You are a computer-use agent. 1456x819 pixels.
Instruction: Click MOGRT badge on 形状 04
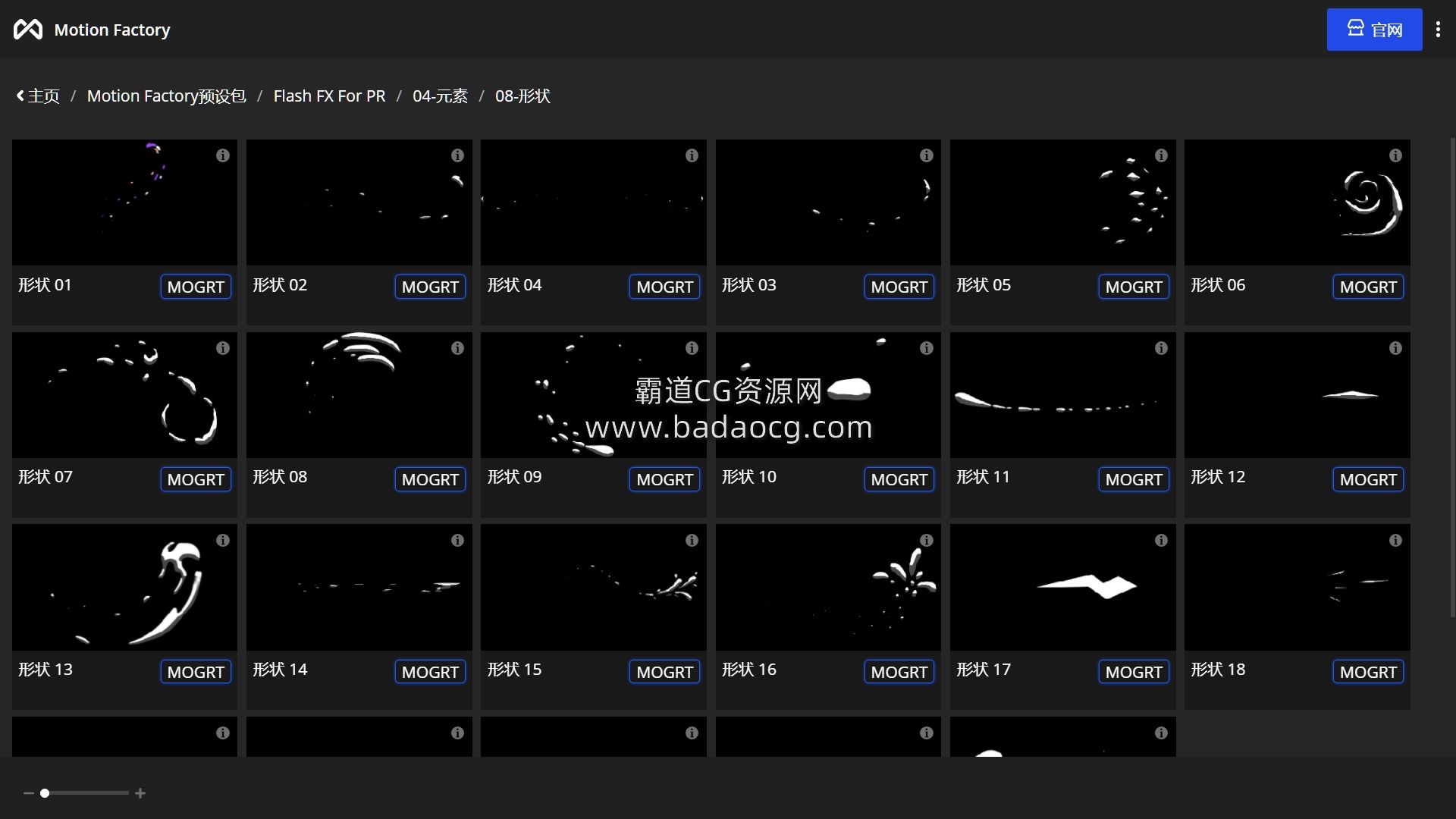(x=664, y=287)
